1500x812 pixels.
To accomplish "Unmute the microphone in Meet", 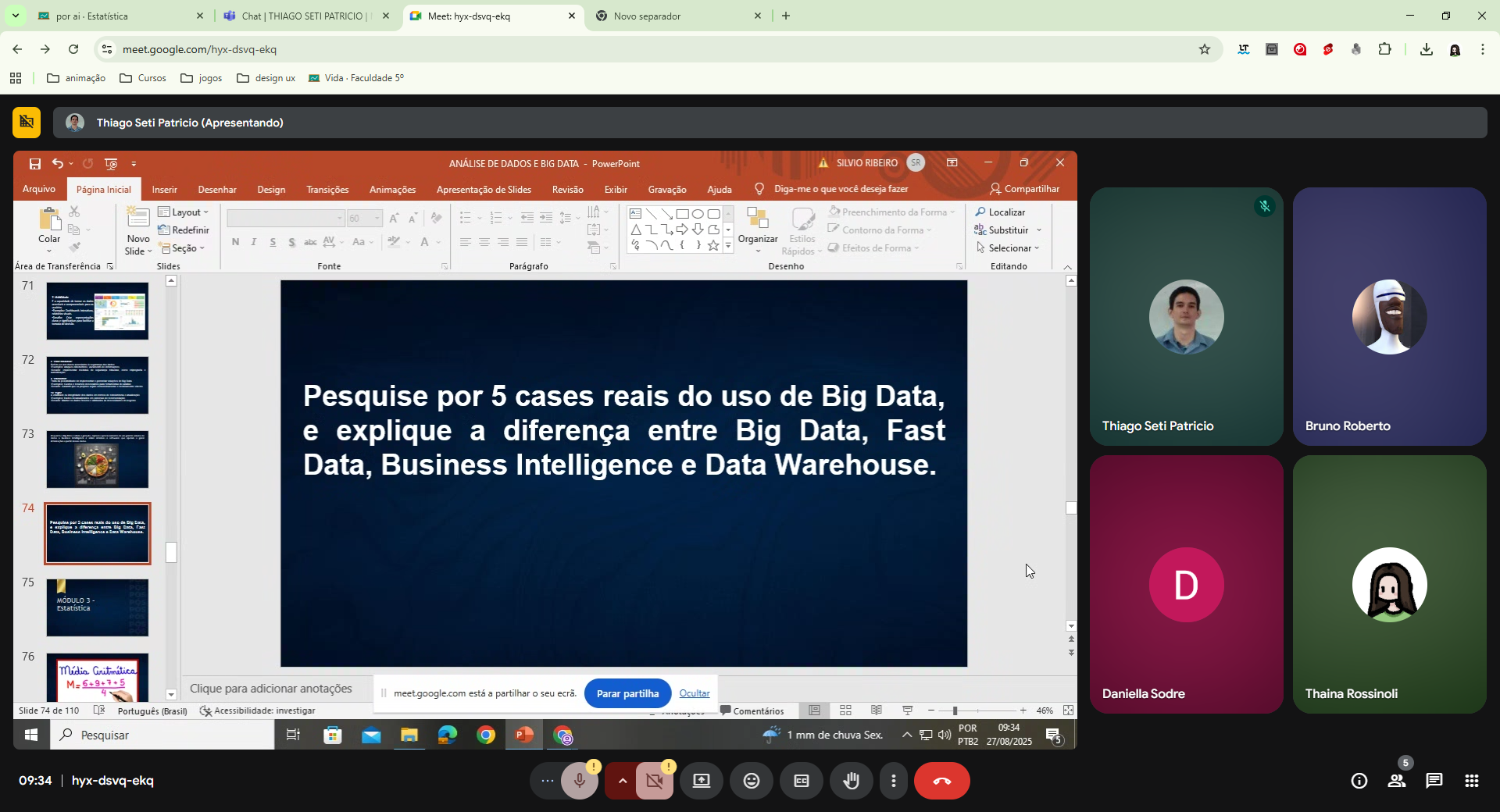I will click(579, 781).
